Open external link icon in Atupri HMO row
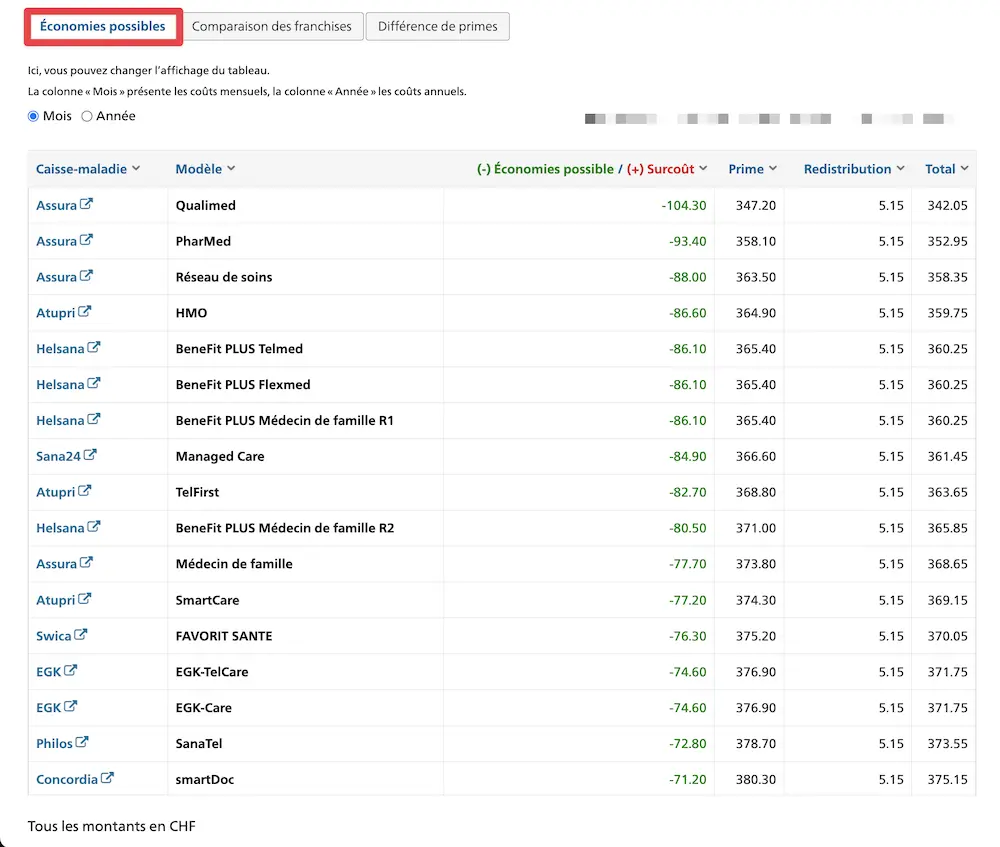 (84, 311)
